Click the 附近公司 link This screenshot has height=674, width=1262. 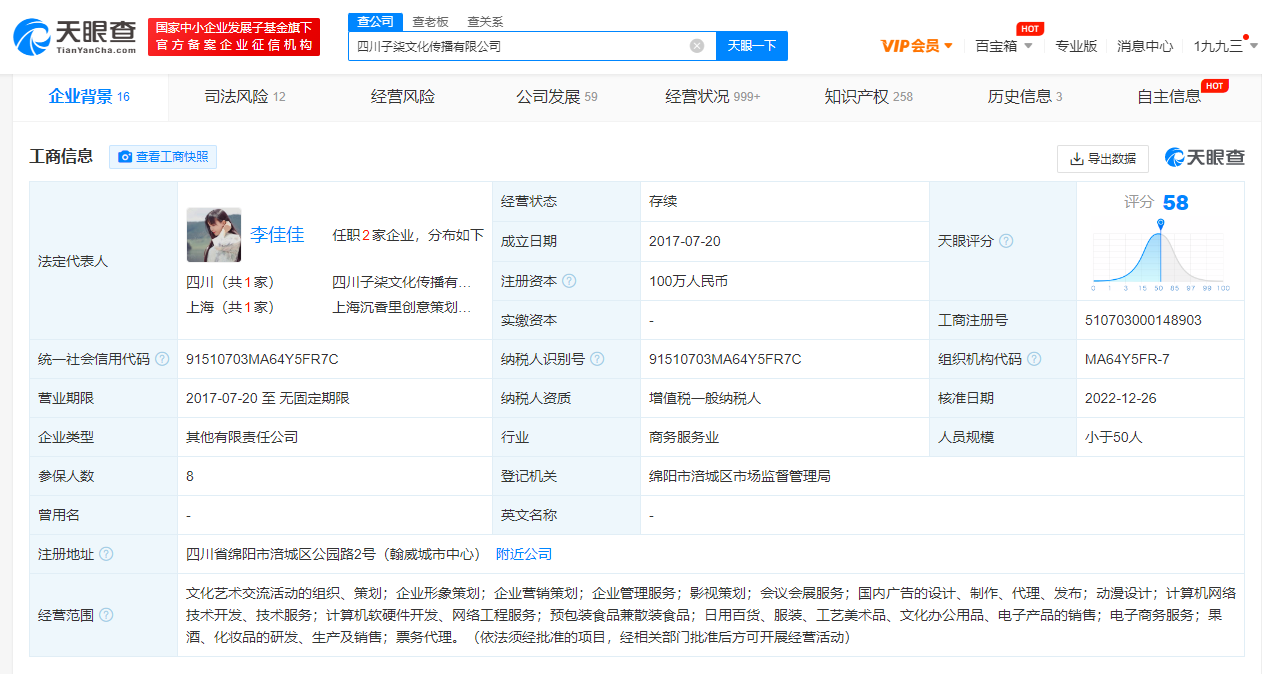click(x=524, y=554)
